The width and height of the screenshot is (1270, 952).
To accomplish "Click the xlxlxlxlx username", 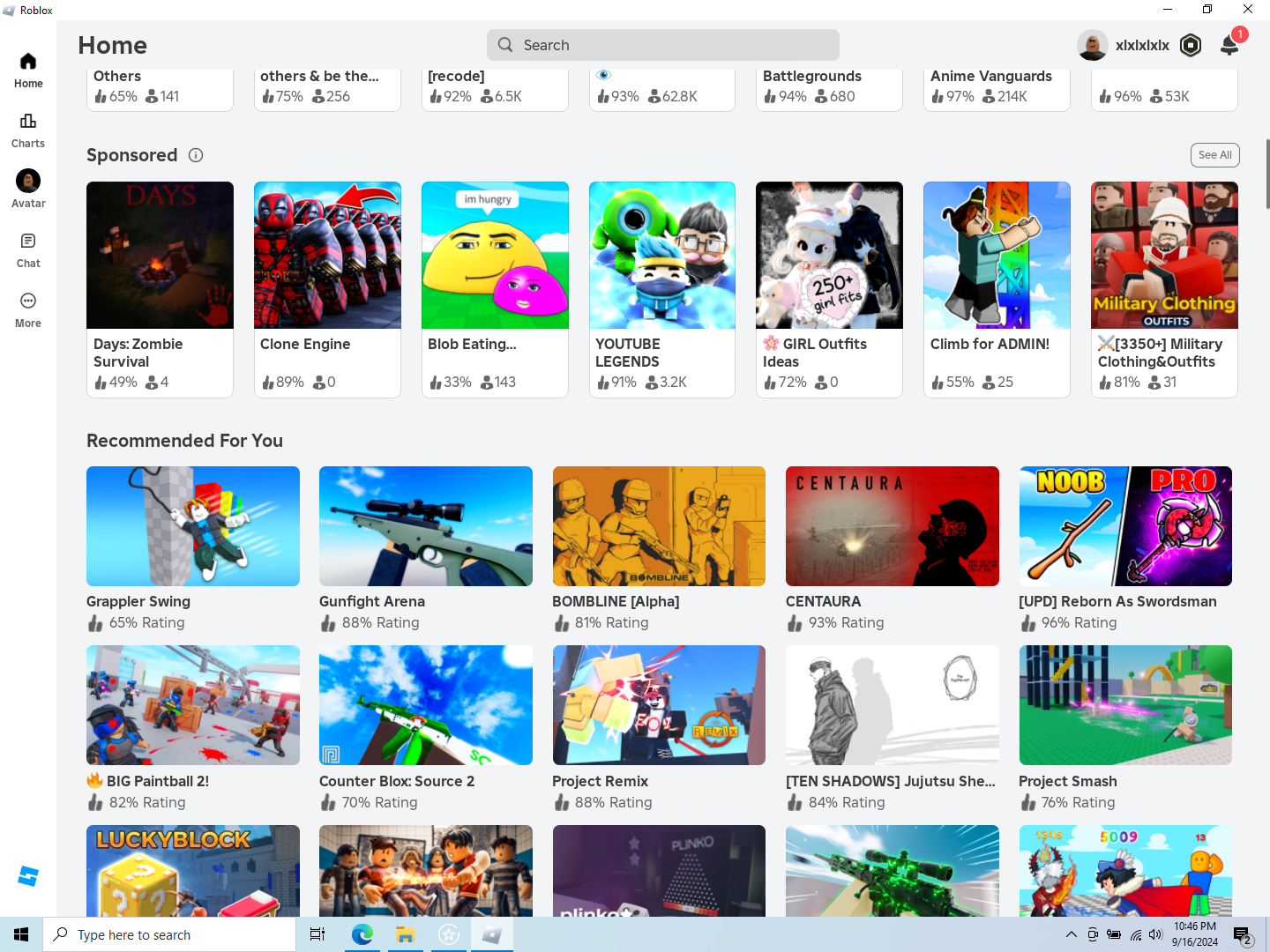I will pyautogui.click(x=1142, y=45).
